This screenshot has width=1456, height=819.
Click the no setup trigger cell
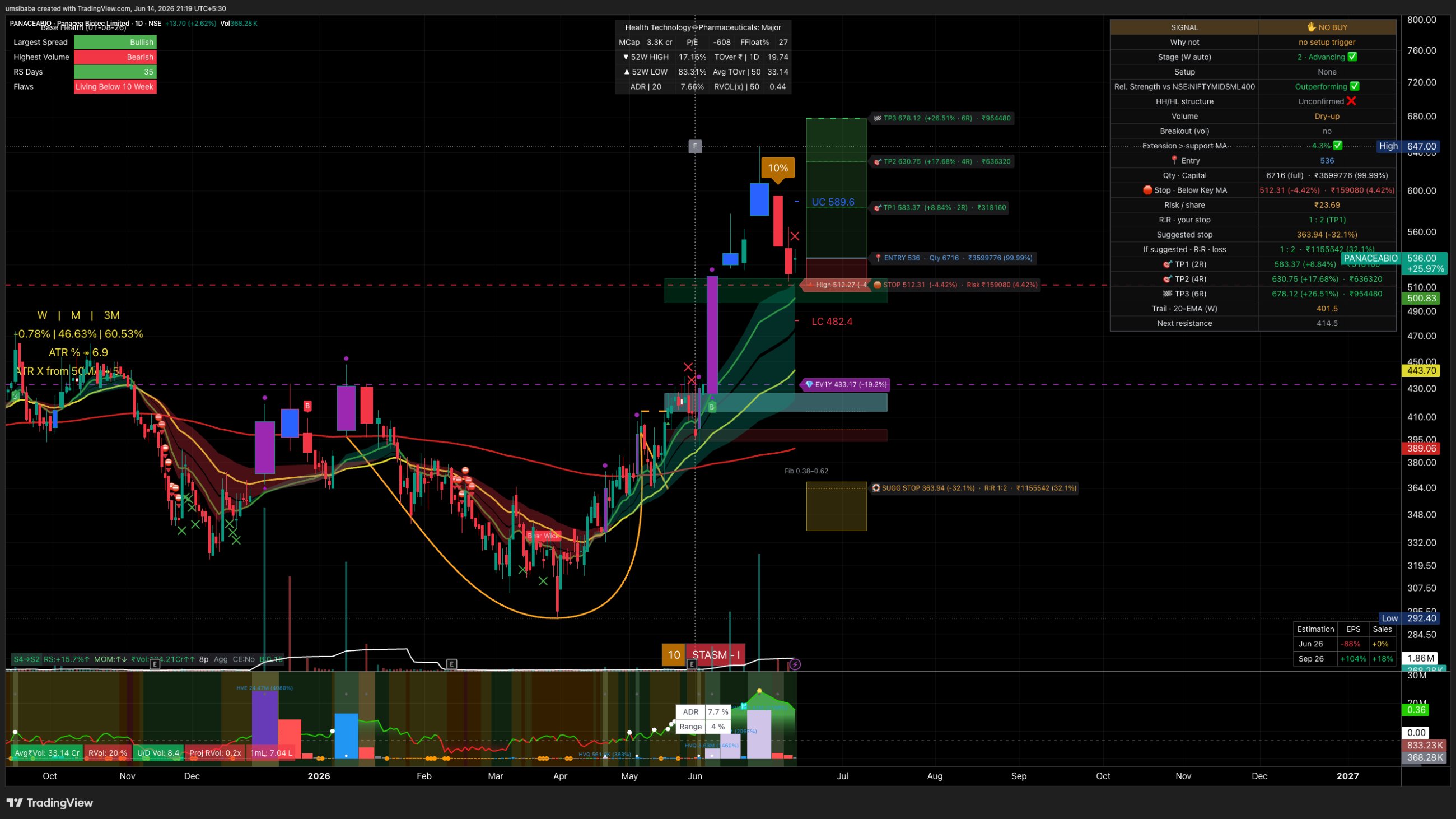pyautogui.click(x=1327, y=42)
